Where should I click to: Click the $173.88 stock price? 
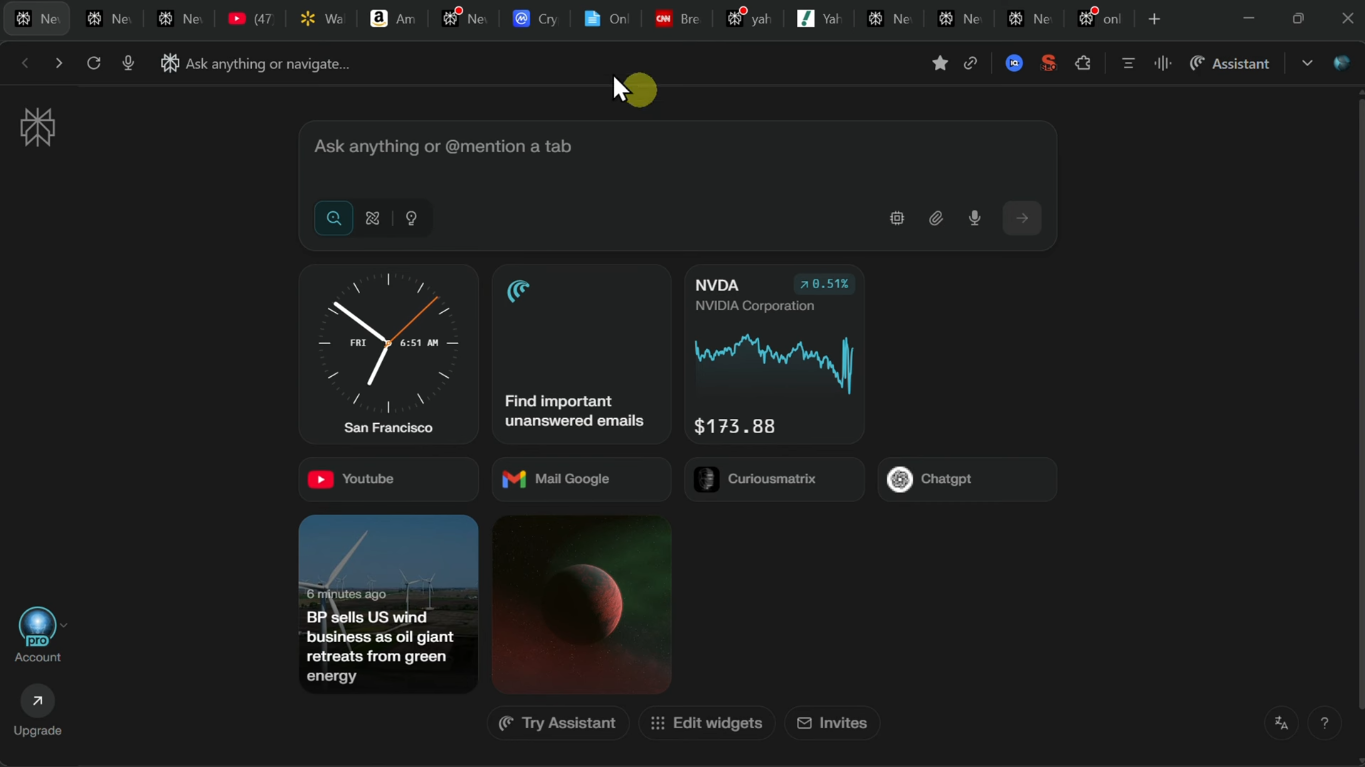point(734,426)
